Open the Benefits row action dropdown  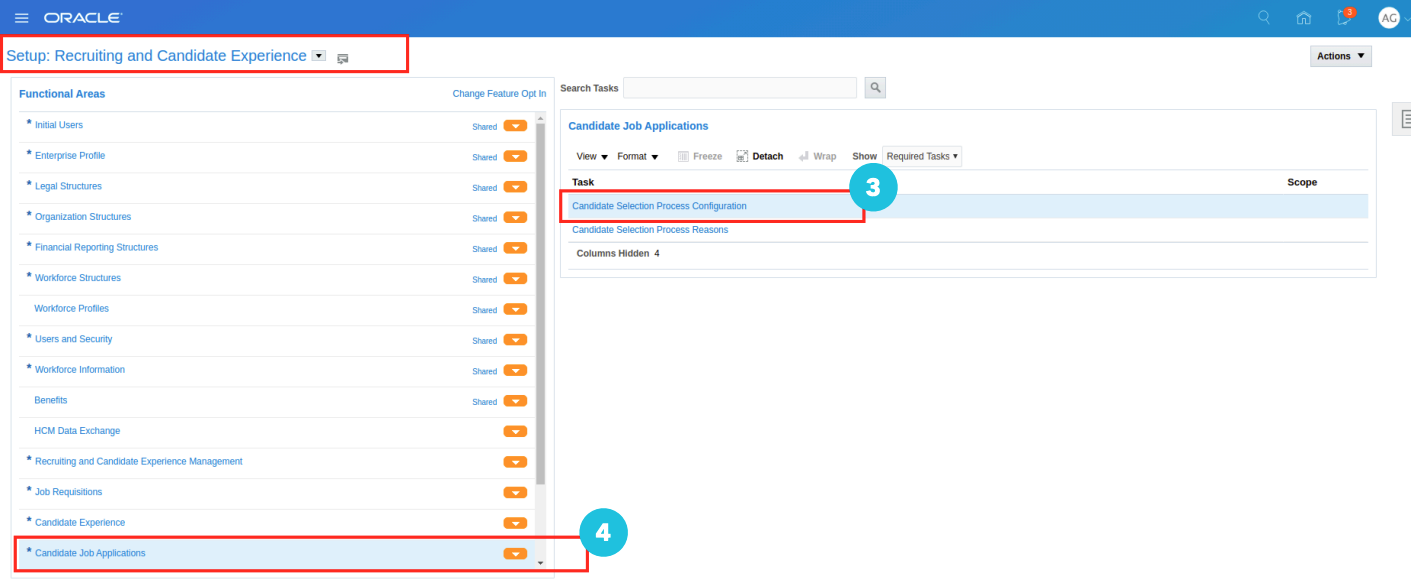(x=515, y=401)
